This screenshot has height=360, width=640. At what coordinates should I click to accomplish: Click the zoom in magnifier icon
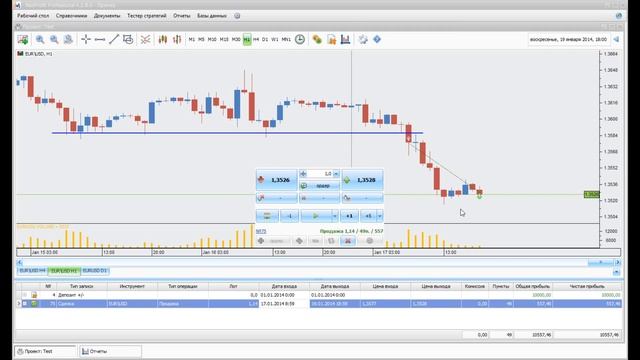(40, 40)
